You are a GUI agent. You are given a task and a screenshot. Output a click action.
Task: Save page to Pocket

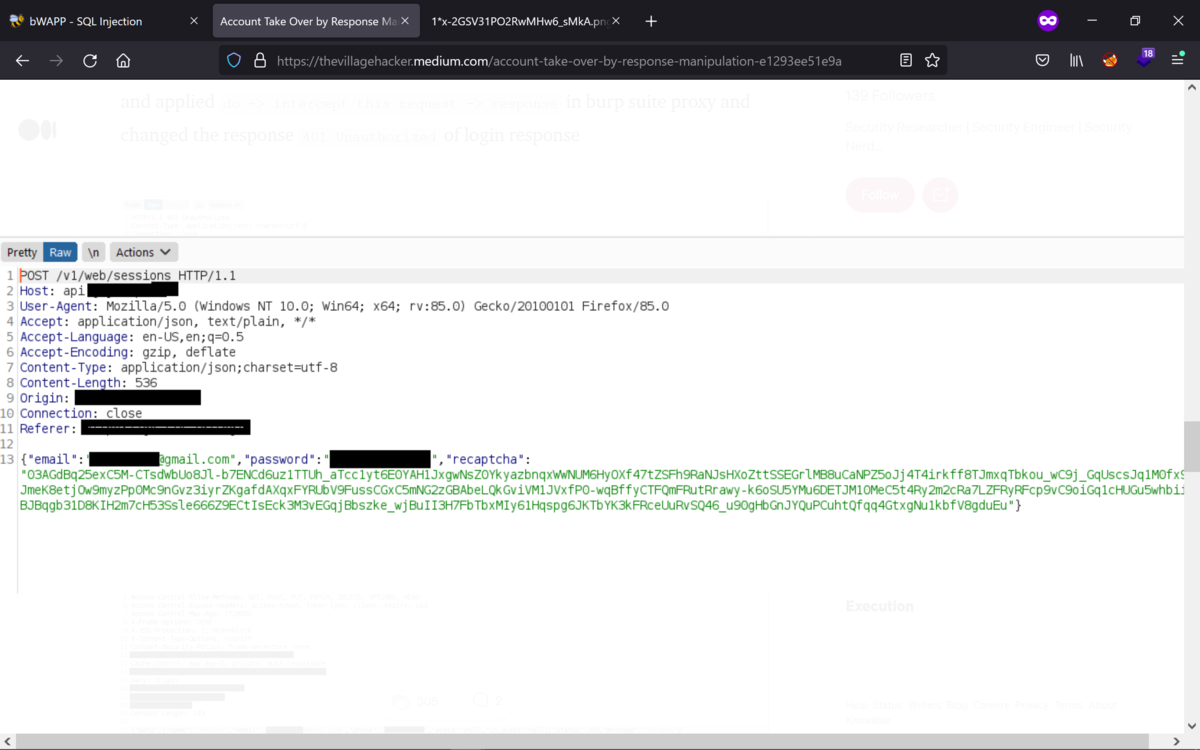point(1042,61)
